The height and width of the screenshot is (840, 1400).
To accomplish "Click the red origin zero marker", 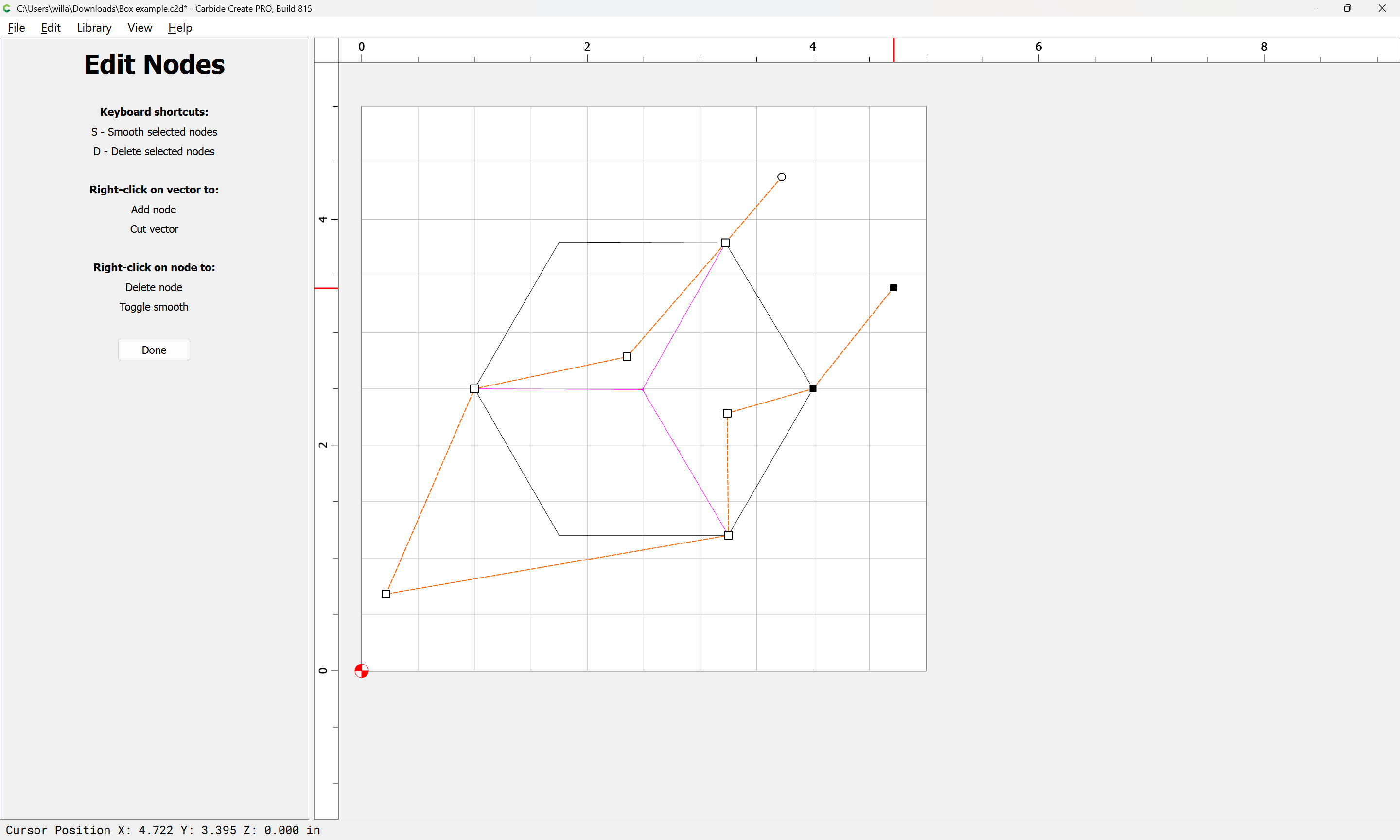I will click(362, 671).
